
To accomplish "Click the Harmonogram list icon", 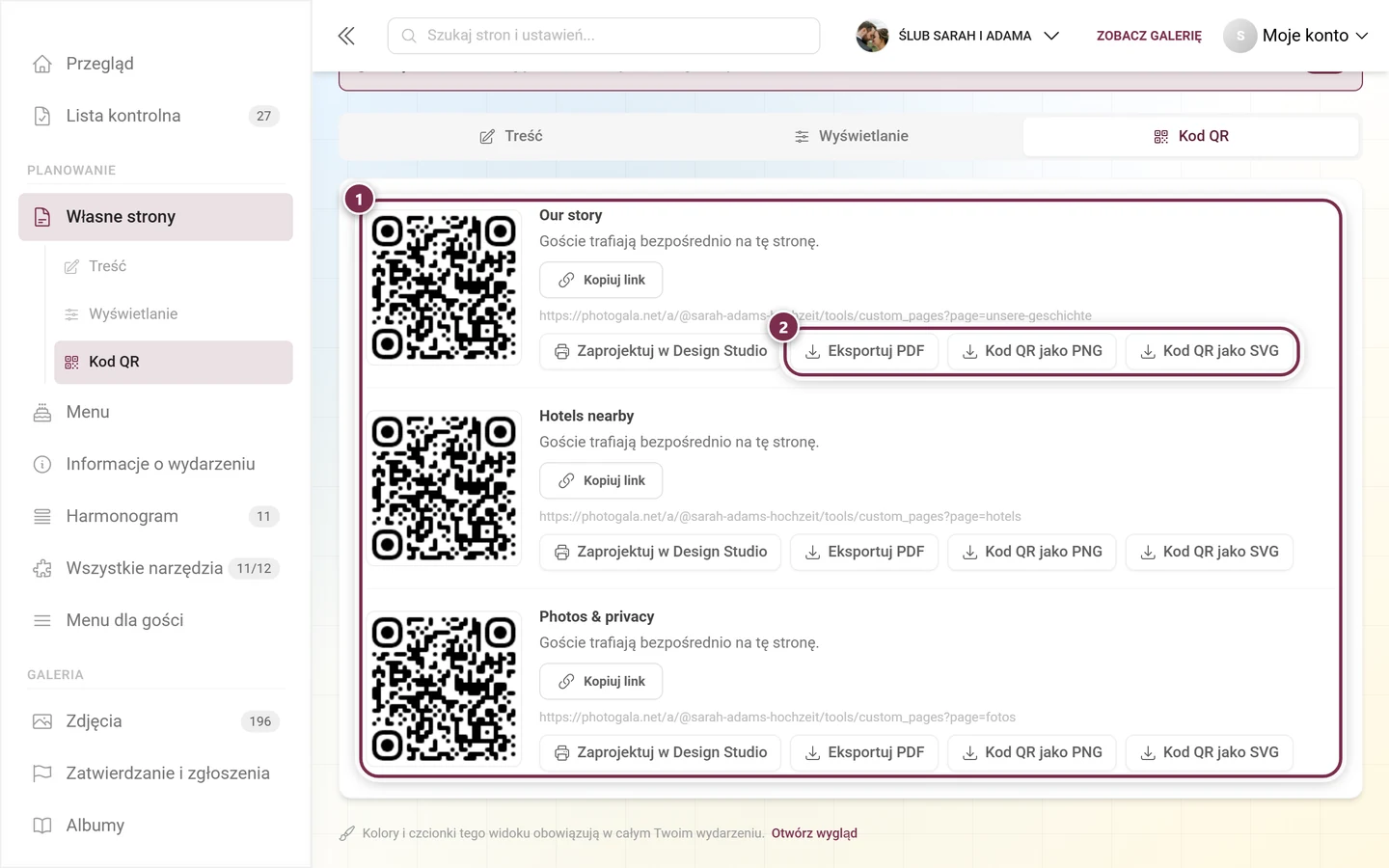I will [42, 517].
